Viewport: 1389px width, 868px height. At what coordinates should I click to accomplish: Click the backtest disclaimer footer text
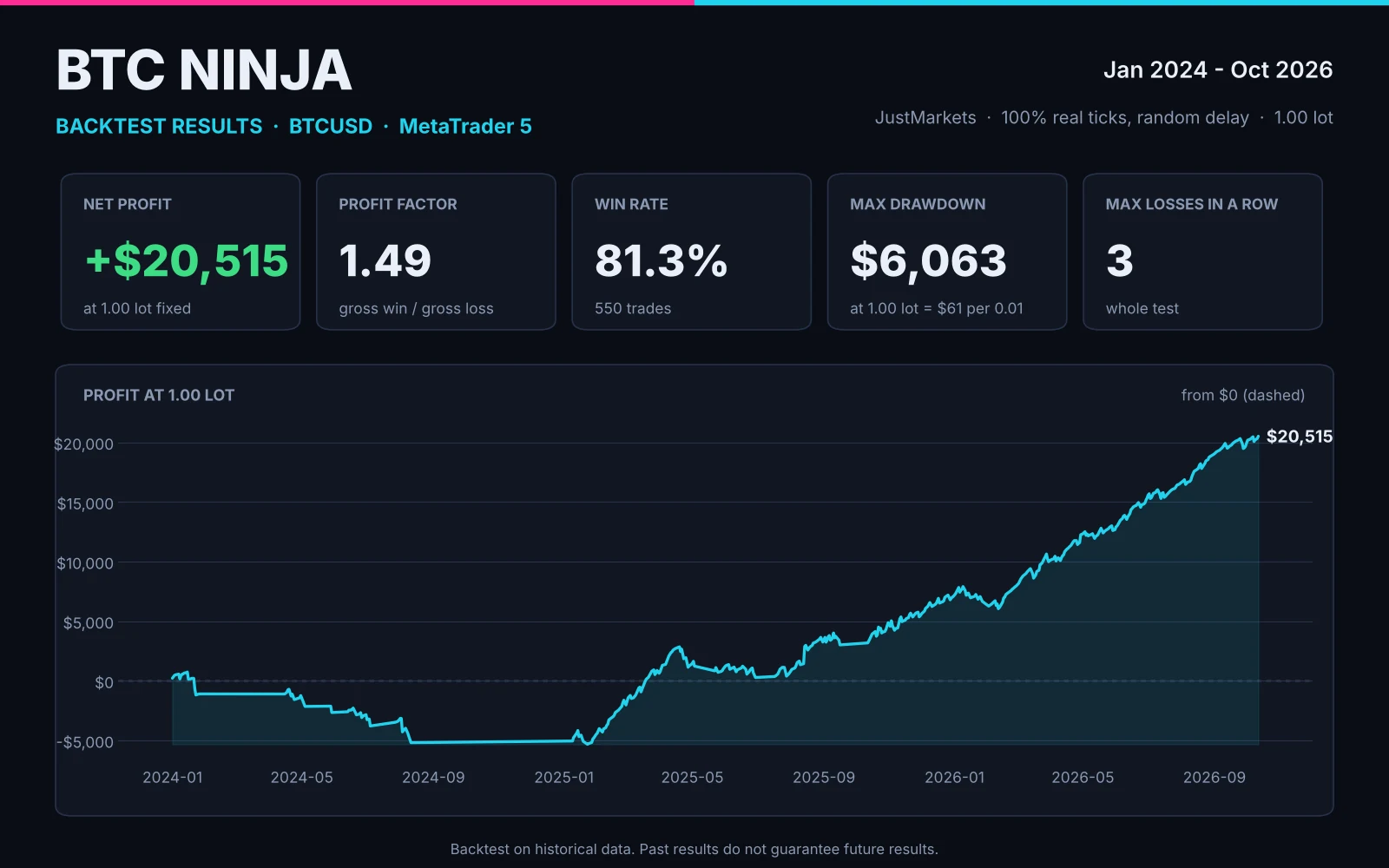pos(694,849)
